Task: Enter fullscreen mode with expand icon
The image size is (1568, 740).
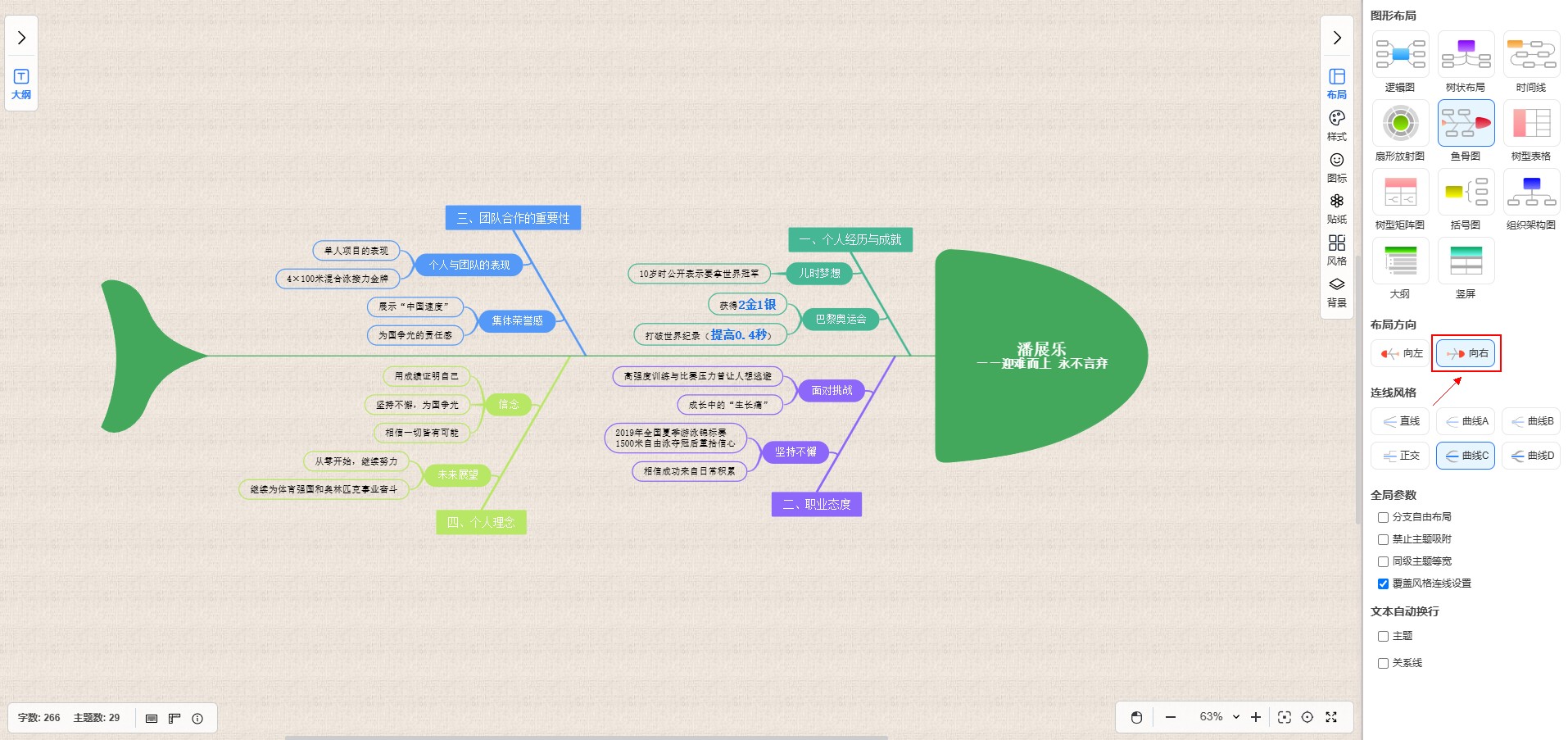Action: pos(1331,717)
